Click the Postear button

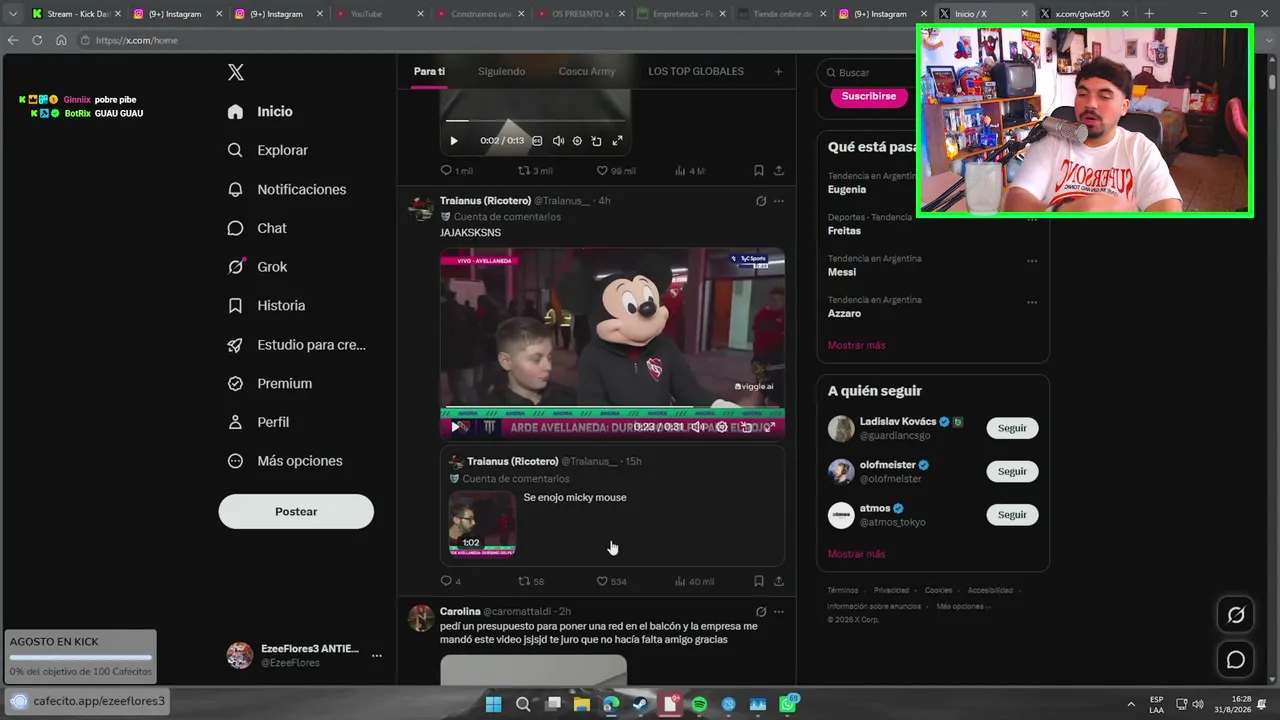click(x=296, y=511)
